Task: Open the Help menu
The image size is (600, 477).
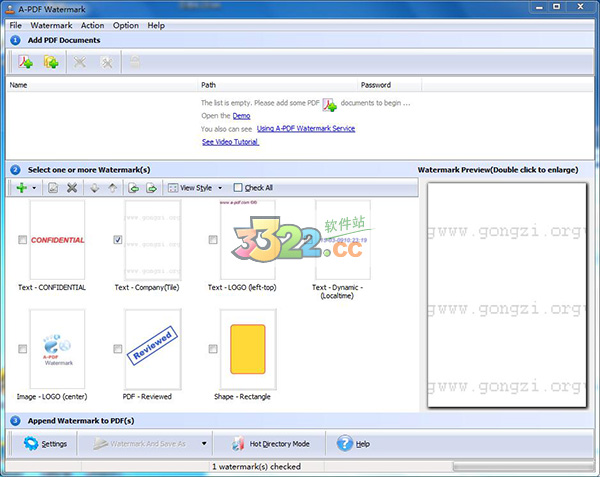Action: point(156,26)
